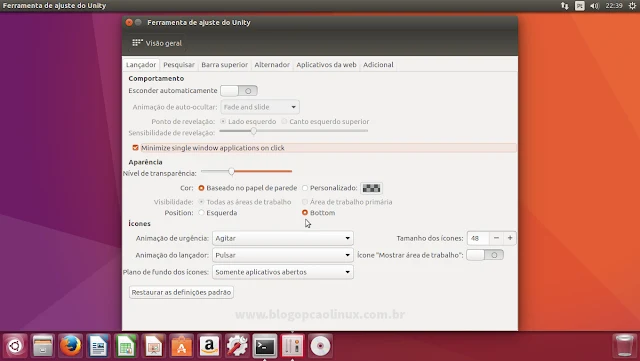The image size is (640, 361).
Task: Open the disc media icon in launcher
Action: tap(320, 346)
